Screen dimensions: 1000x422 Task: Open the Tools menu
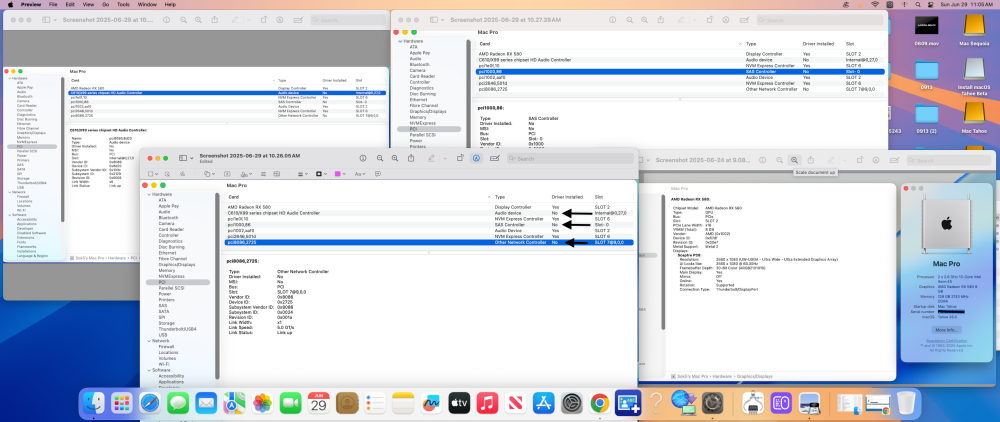pyautogui.click(x=122, y=4)
